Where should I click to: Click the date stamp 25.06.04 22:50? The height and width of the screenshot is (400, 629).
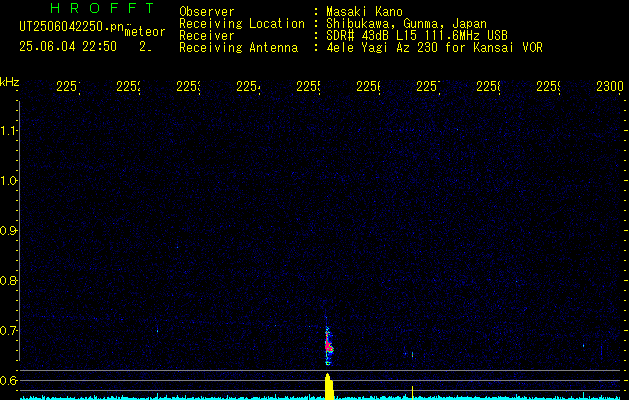tap(68, 47)
